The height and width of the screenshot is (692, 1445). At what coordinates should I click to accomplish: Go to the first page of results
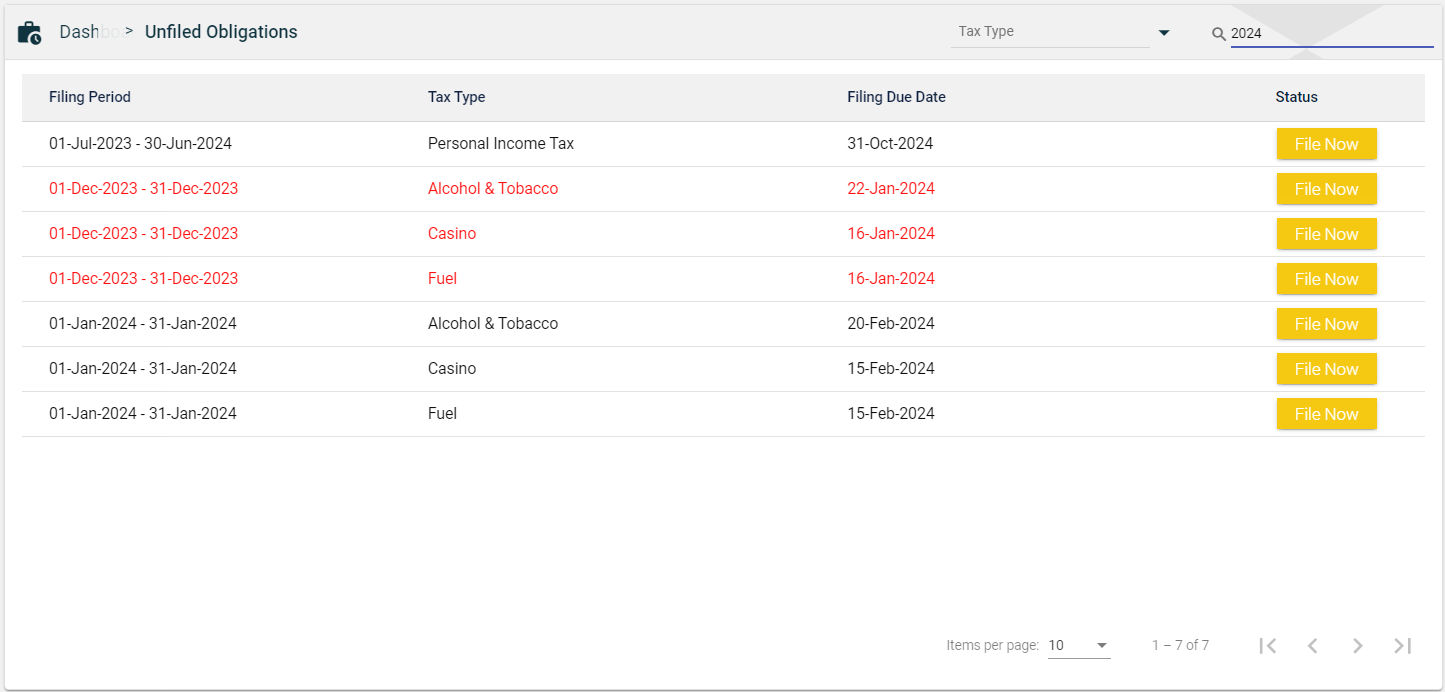[x=1268, y=646]
